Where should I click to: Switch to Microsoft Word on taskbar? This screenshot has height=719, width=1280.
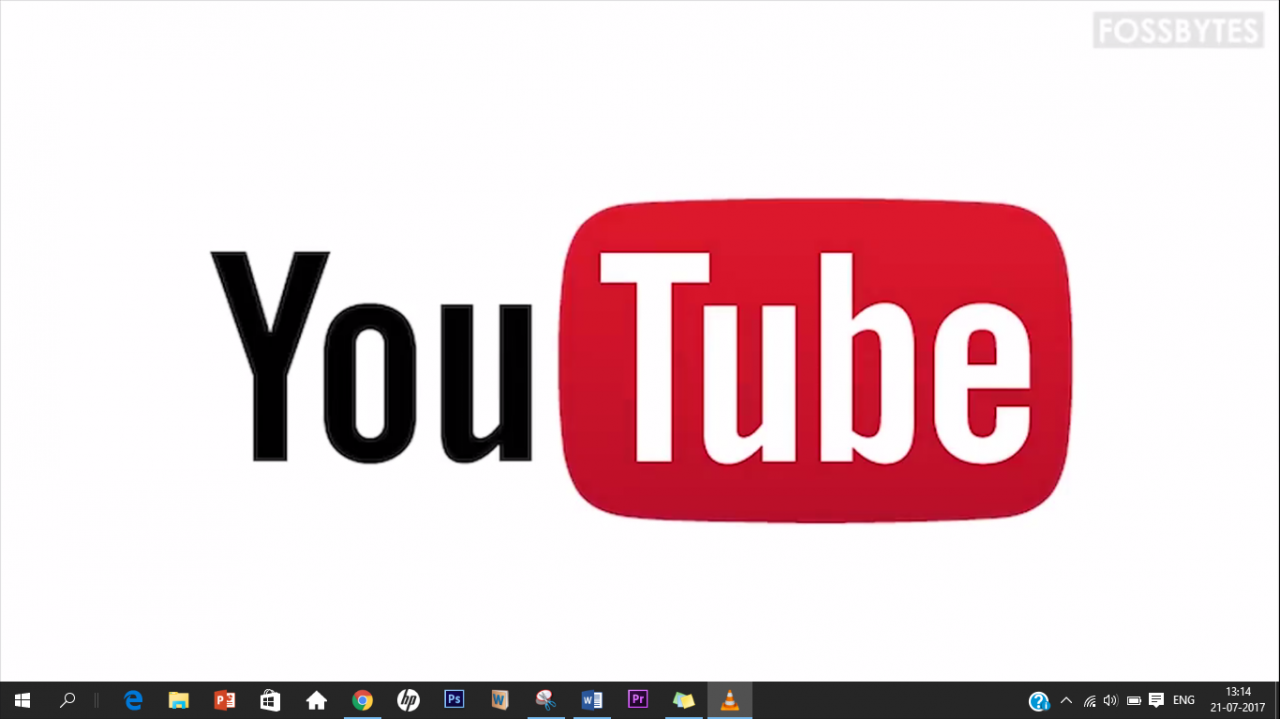(x=592, y=700)
